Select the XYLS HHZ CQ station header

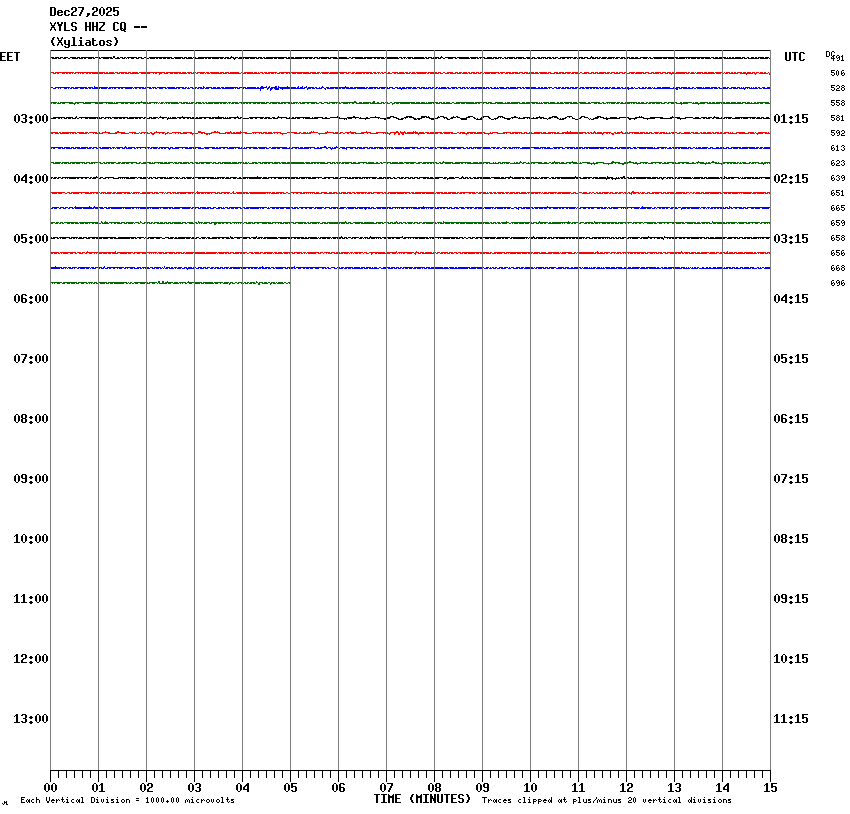(x=98, y=27)
